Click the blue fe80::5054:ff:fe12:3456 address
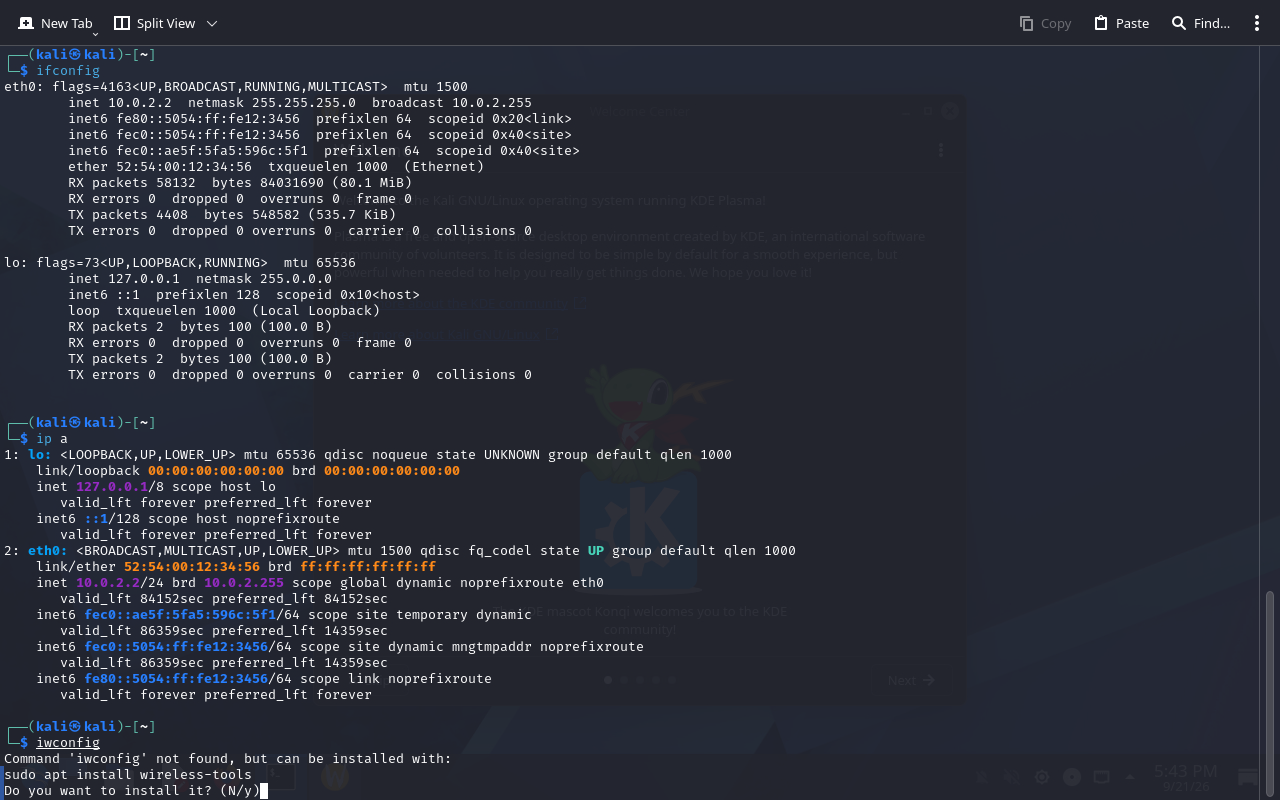The image size is (1280, 800). click(x=176, y=679)
